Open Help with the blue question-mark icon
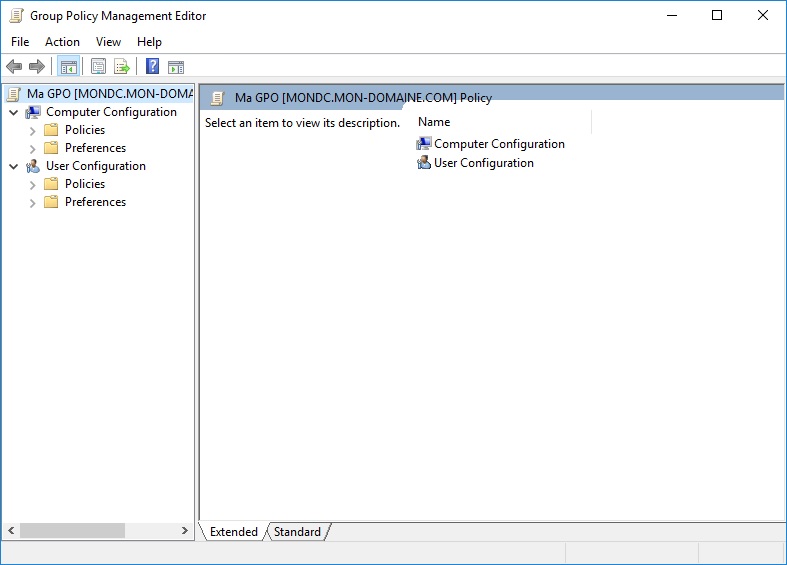Screen dimensions: 787x565 [153, 66]
